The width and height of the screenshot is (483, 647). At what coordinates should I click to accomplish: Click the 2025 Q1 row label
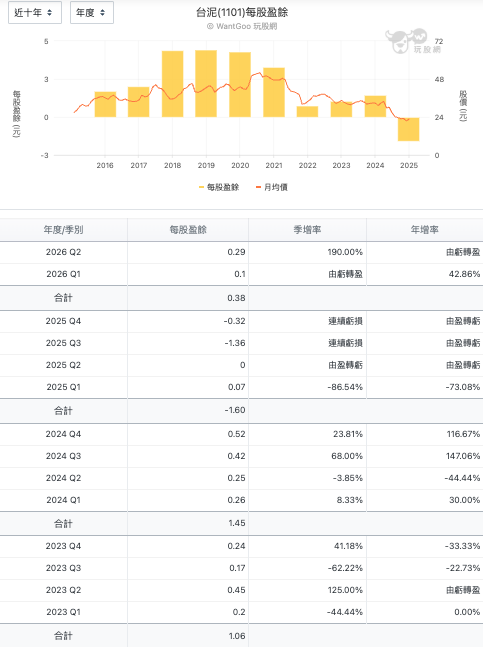click(x=64, y=387)
